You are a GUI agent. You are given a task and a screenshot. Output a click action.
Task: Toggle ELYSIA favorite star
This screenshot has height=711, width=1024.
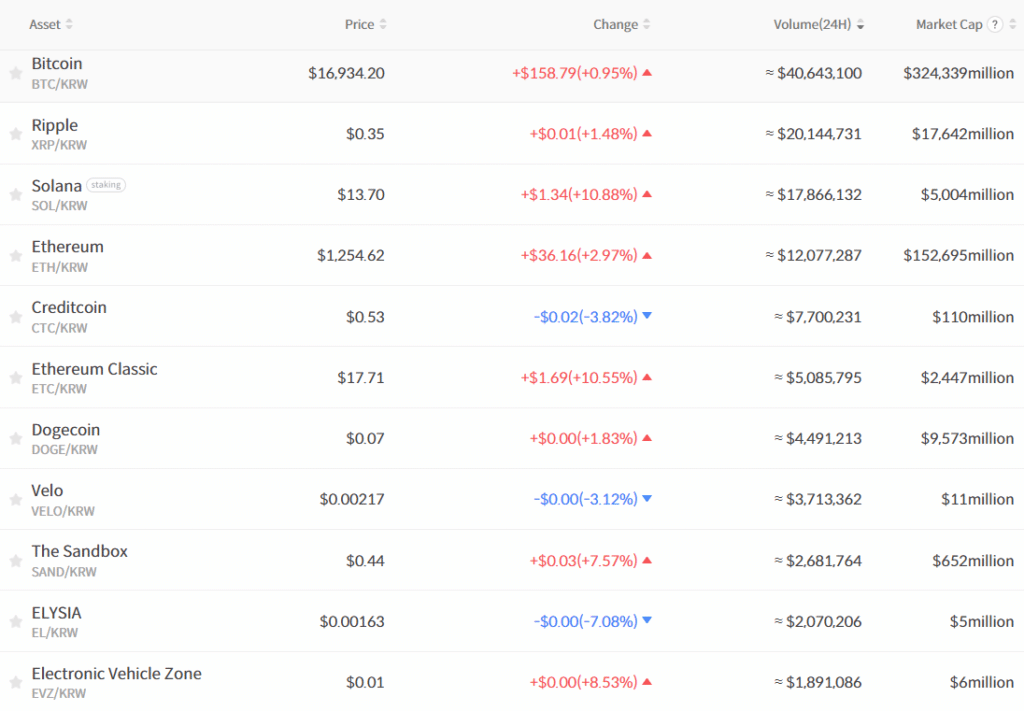coord(16,621)
